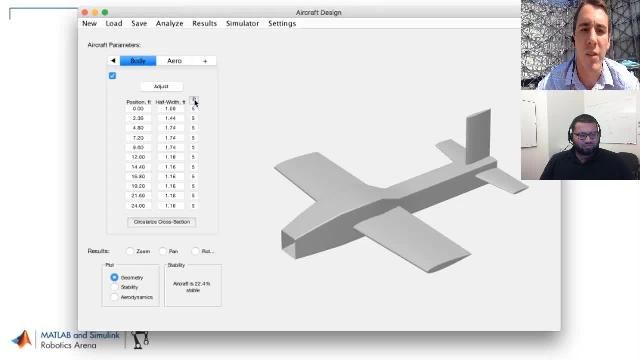The image size is (640, 360).
Task: Click the Position field showing 14.40
Action: tap(138, 167)
